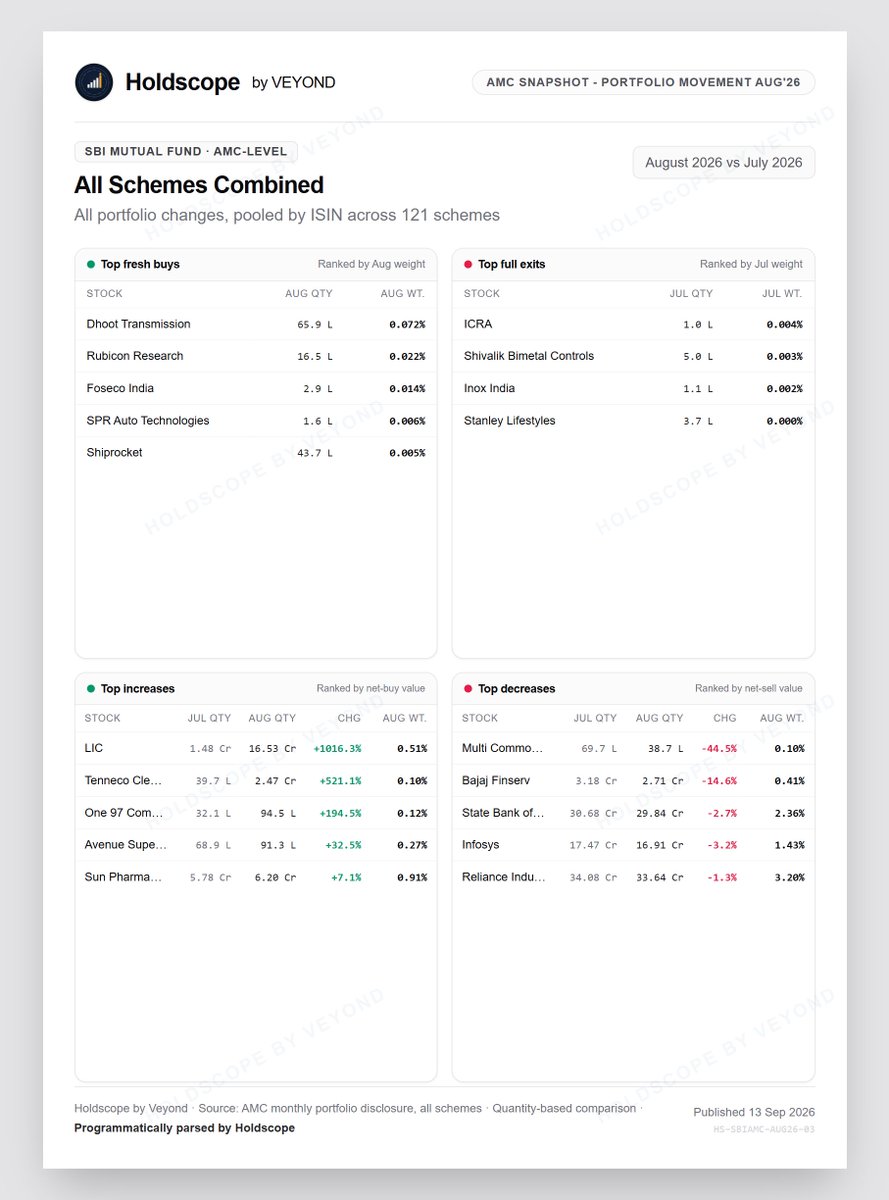Click the August 2026 vs July 2026 pill

[x=724, y=162]
